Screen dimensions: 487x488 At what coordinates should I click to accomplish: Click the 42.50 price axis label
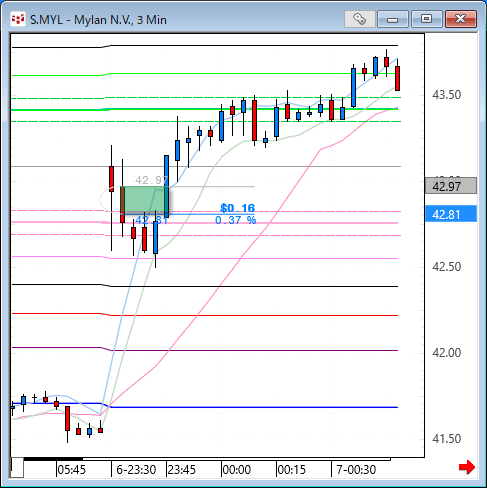(x=446, y=267)
